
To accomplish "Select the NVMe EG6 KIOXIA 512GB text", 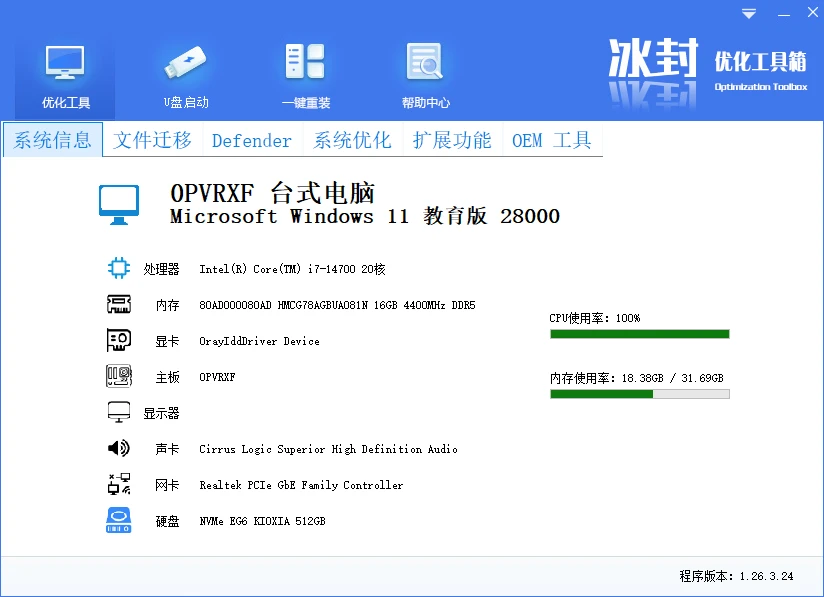I will (262, 521).
